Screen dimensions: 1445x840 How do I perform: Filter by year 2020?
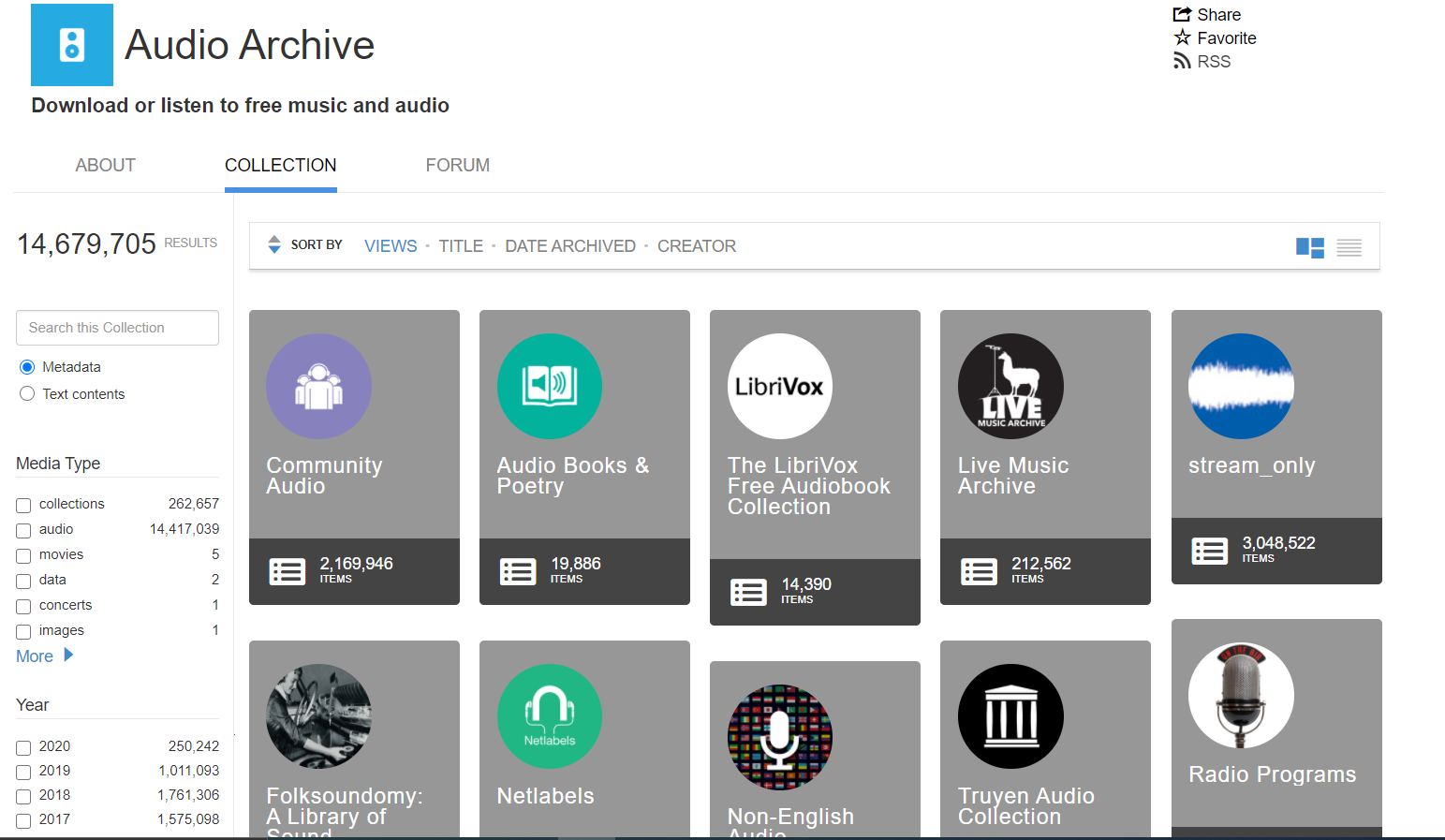pos(23,748)
